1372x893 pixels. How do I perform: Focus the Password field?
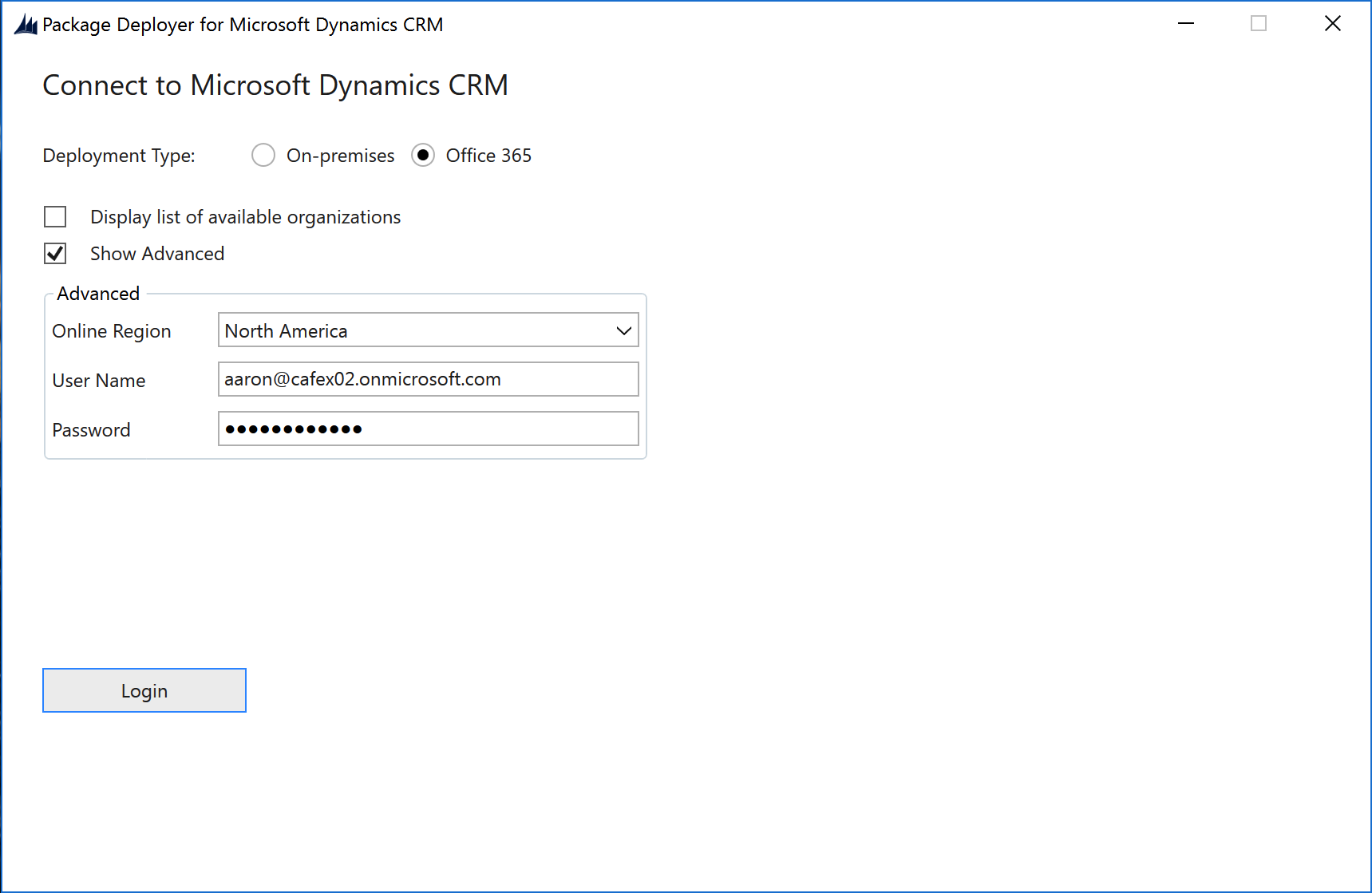point(429,429)
